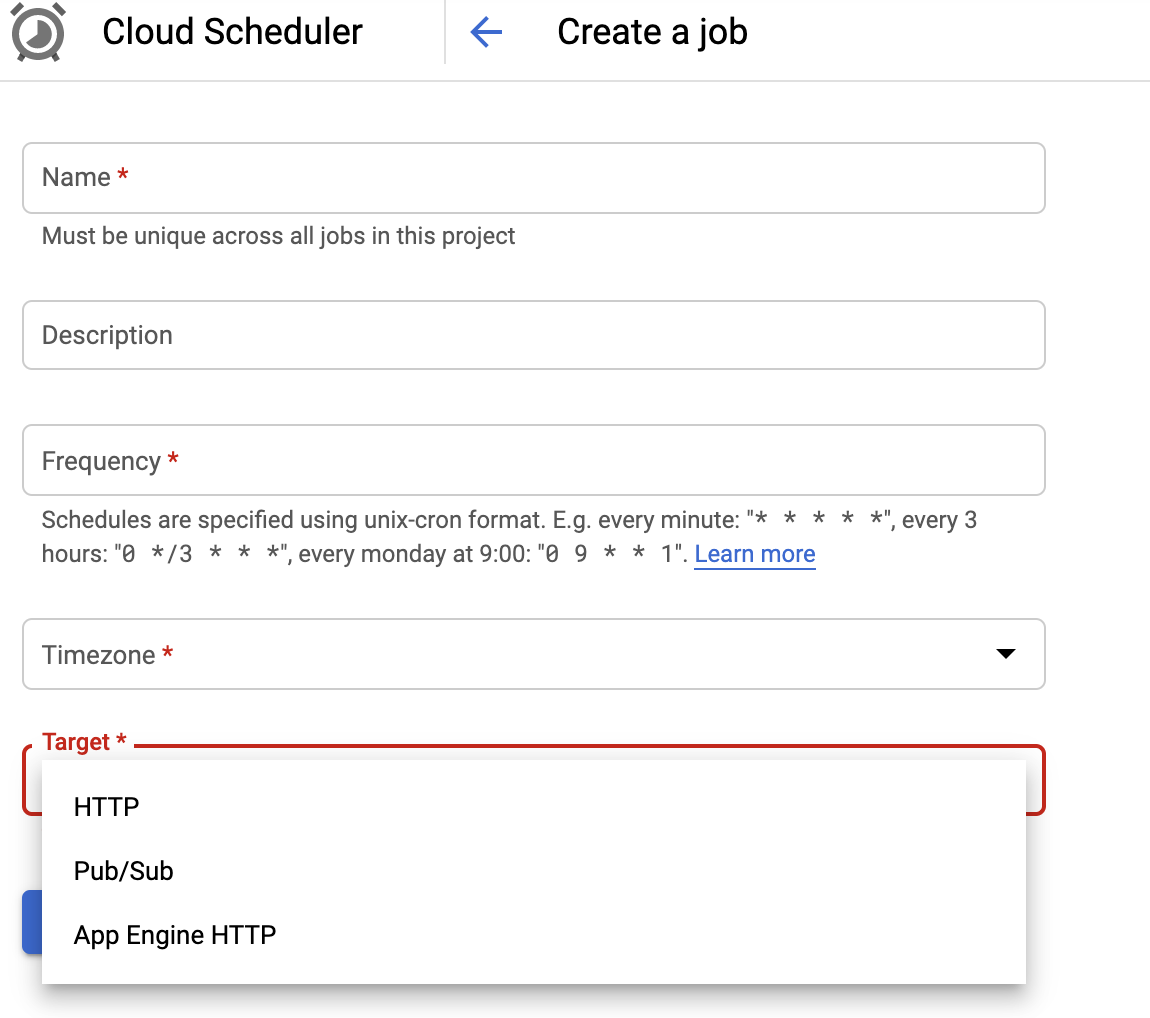This screenshot has height=1018, width=1150.
Task: Go back using the blue arrow
Action: (486, 33)
